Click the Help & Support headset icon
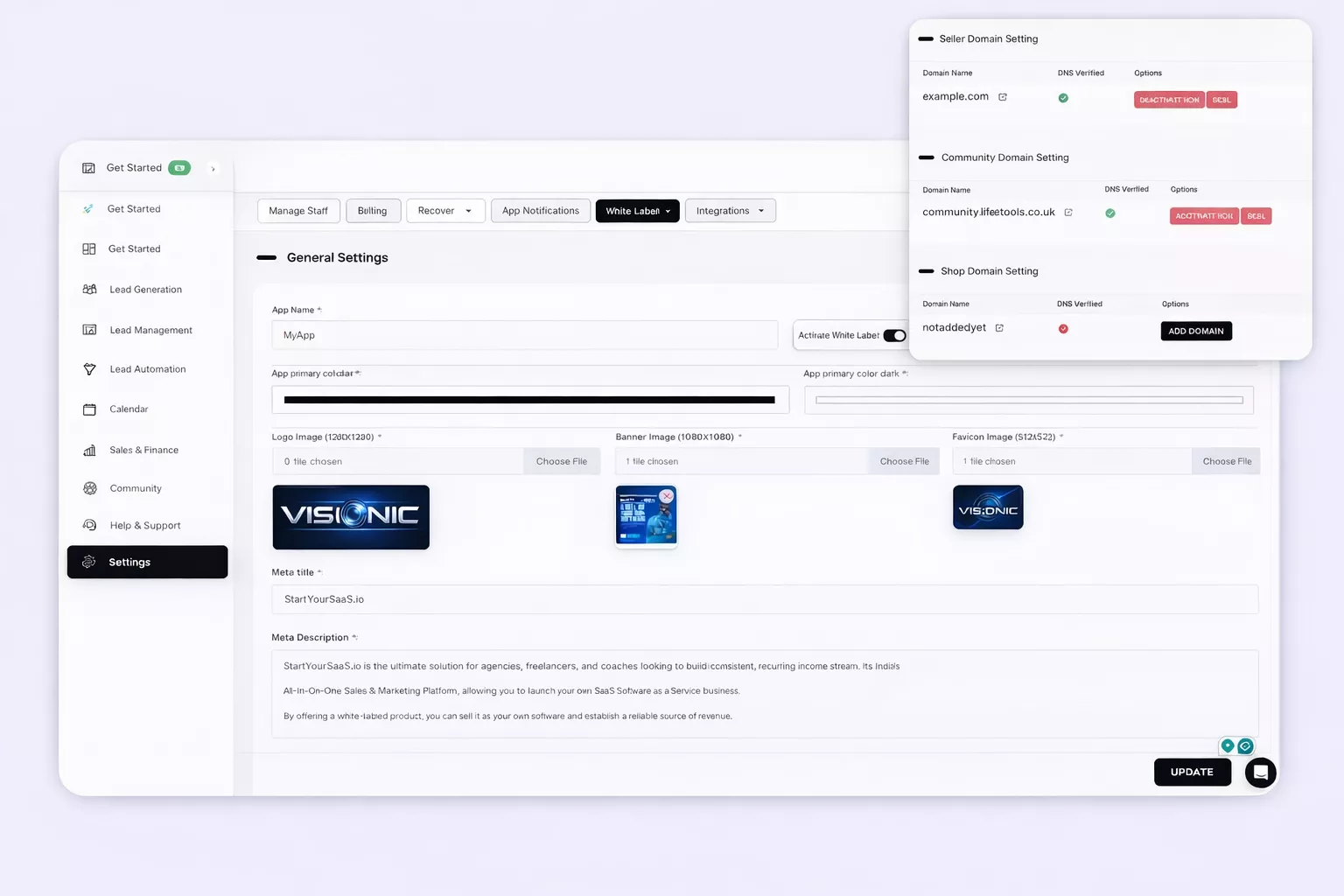This screenshot has height=896, width=1344. [x=89, y=526]
